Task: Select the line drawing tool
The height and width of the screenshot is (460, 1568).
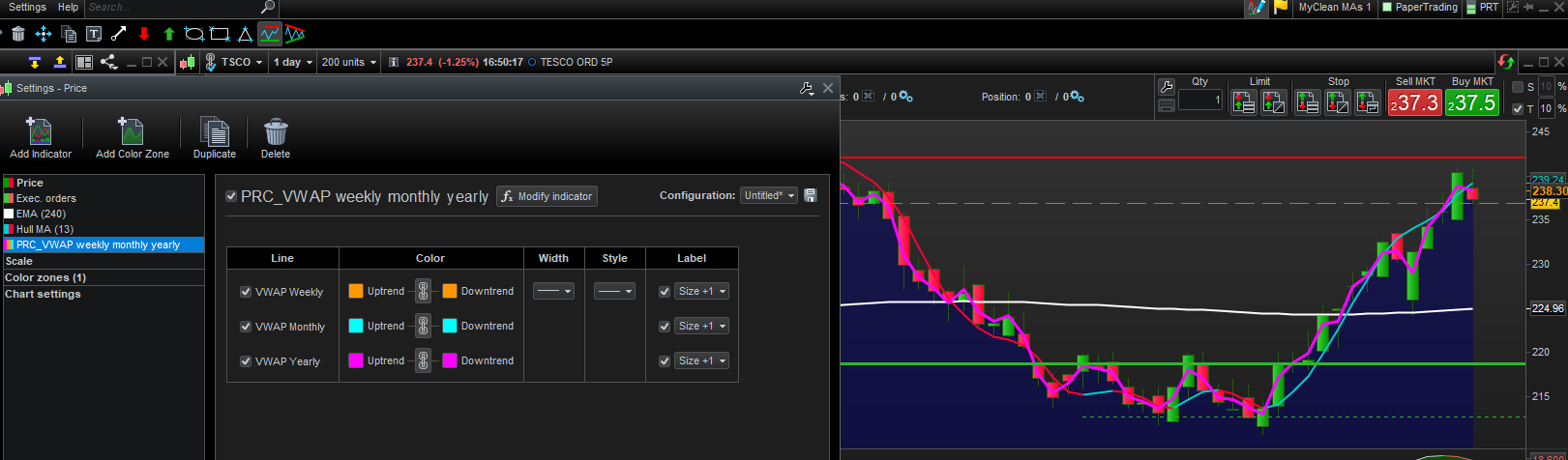Action: pyautogui.click(x=119, y=34)
